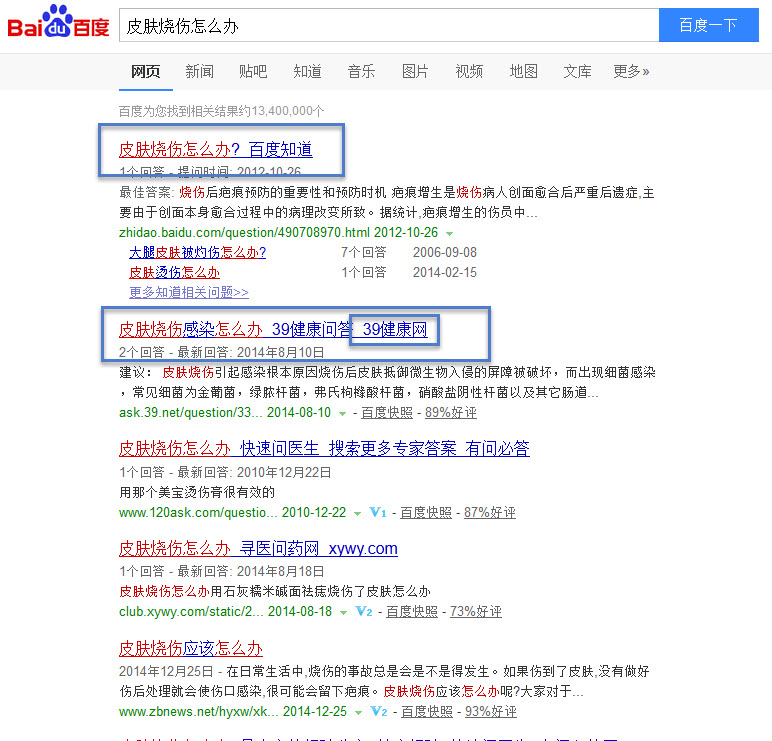Viewport: 772px width, 741px height.
Task: Click the 93%好评 rating link
Action: click(491, 711)
